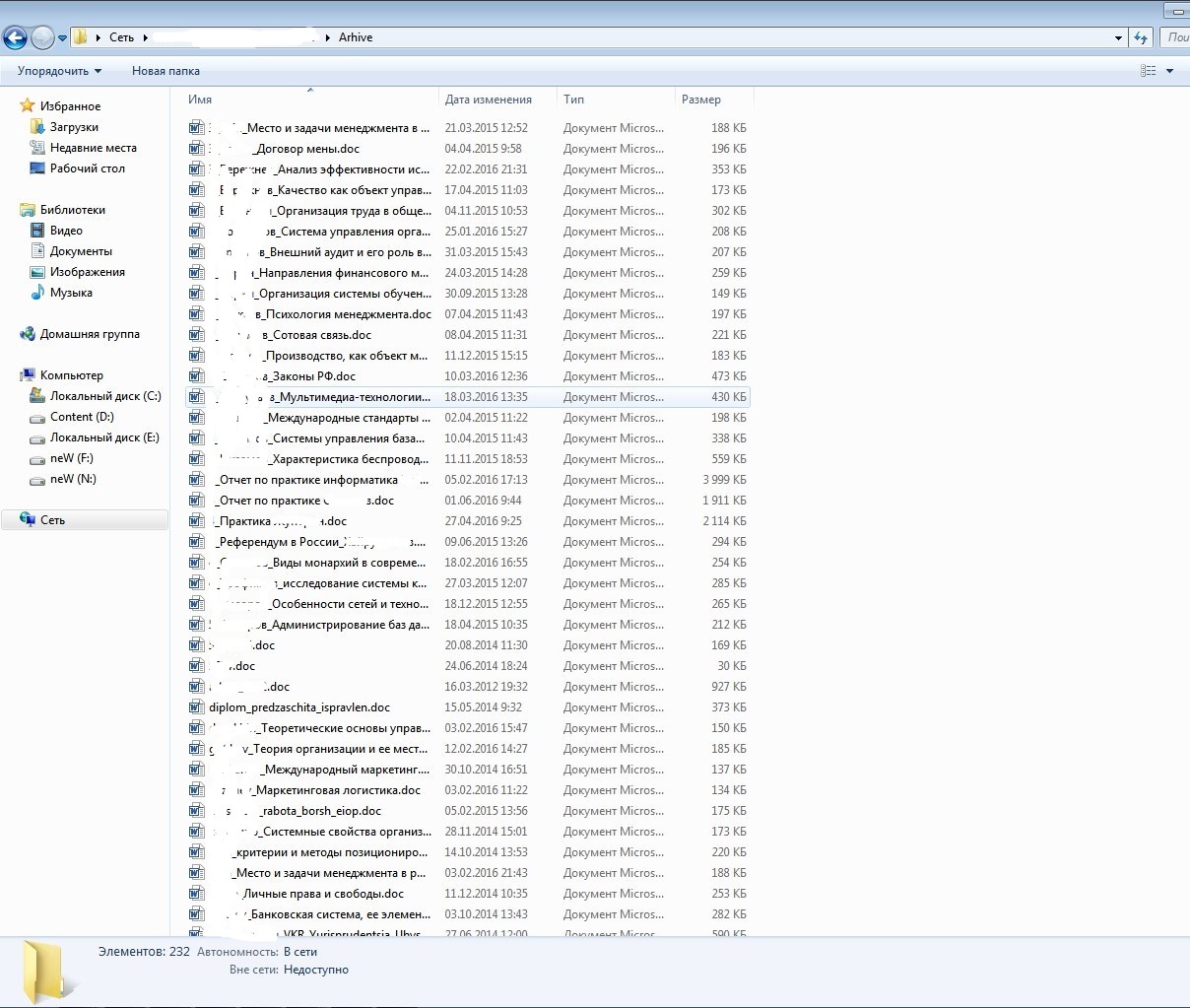
Task: Open Недавние места icon in sidebar
Action: [37, 148]
